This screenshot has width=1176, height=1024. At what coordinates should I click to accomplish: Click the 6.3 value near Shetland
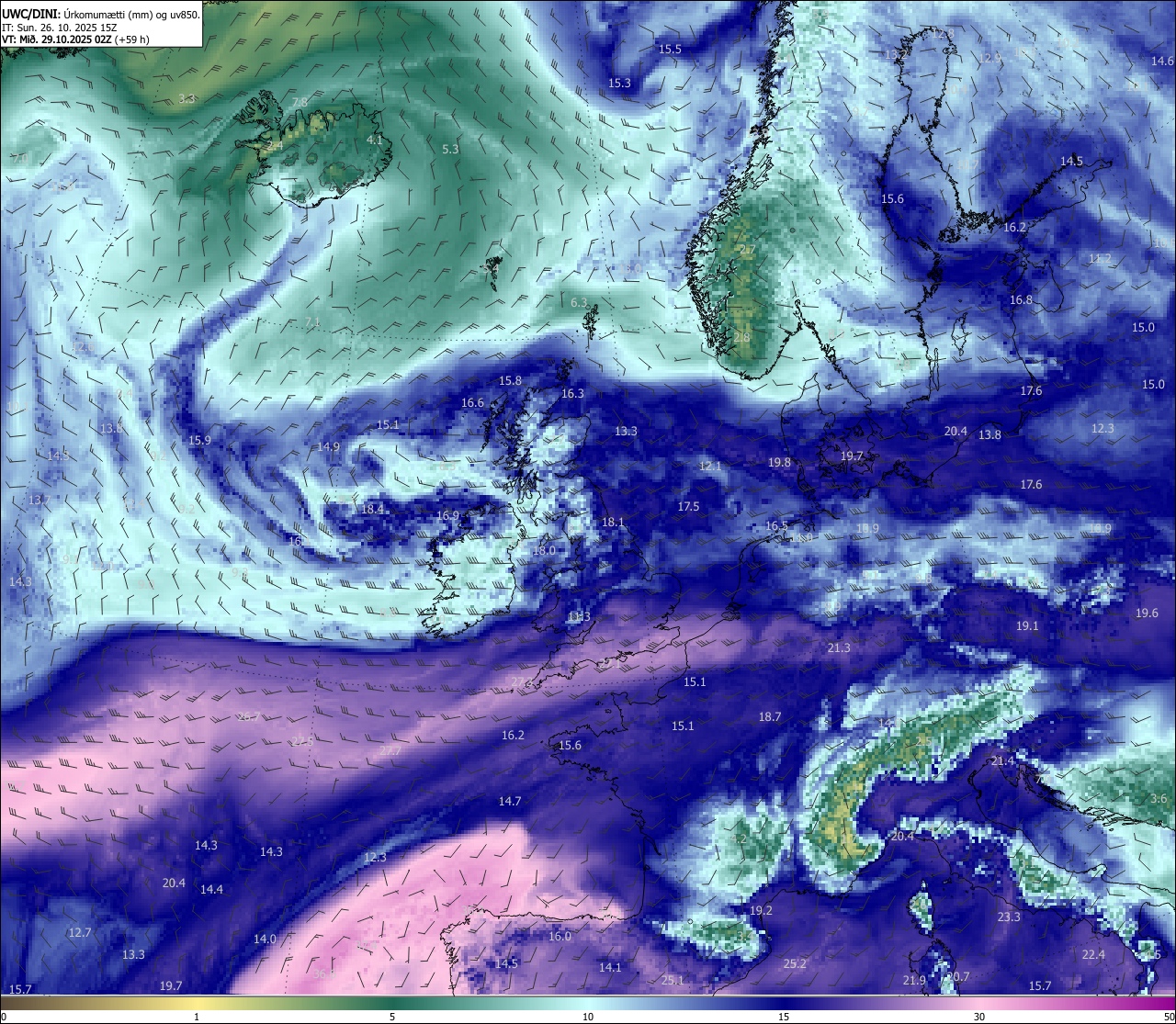(579, 302)
